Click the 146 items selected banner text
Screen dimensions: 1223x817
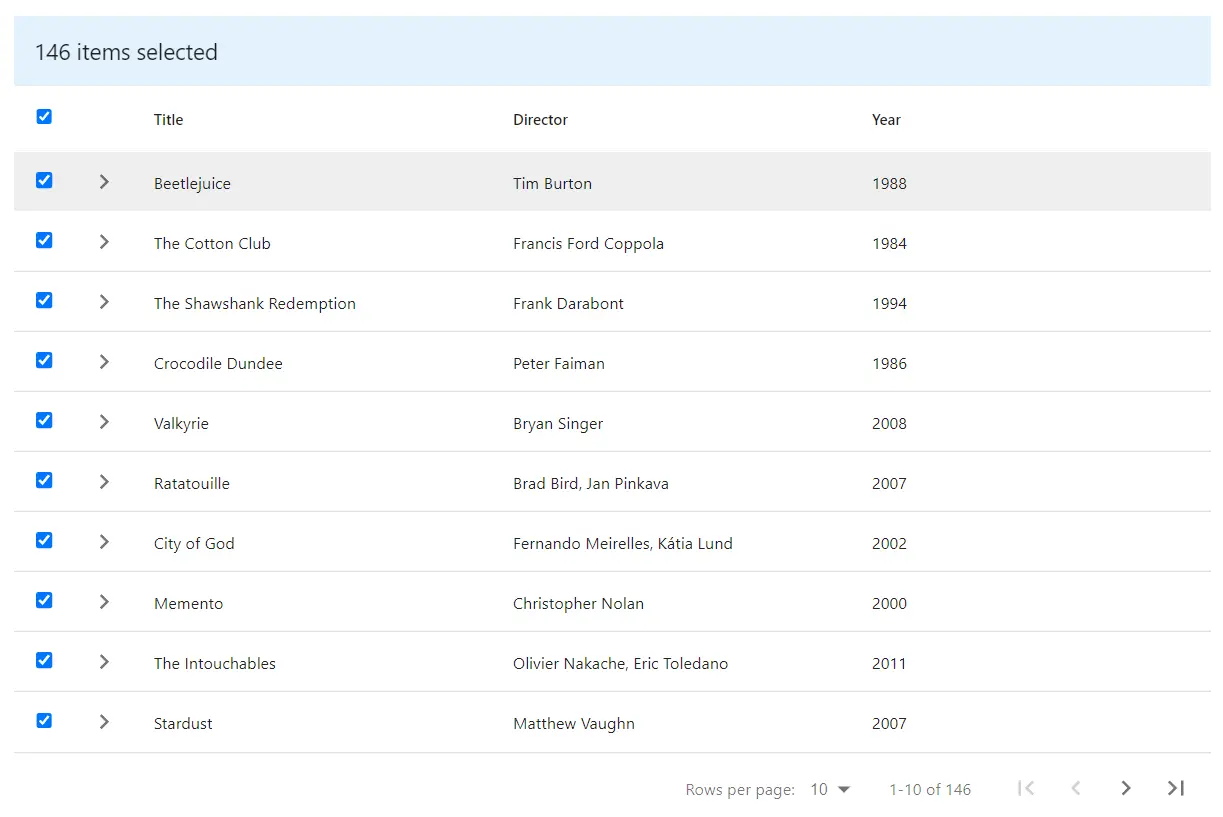(126, 53)
